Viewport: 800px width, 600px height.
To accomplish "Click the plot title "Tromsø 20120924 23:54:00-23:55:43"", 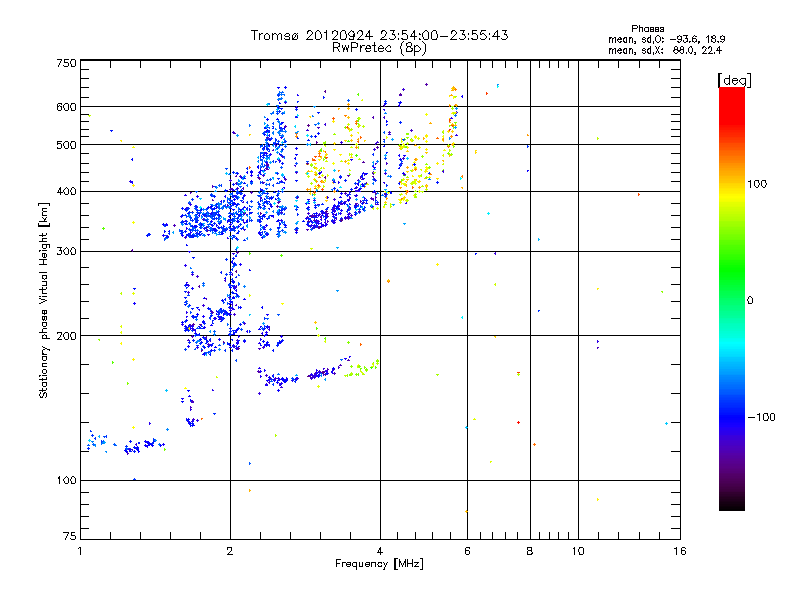I will (x=379, y=35).
